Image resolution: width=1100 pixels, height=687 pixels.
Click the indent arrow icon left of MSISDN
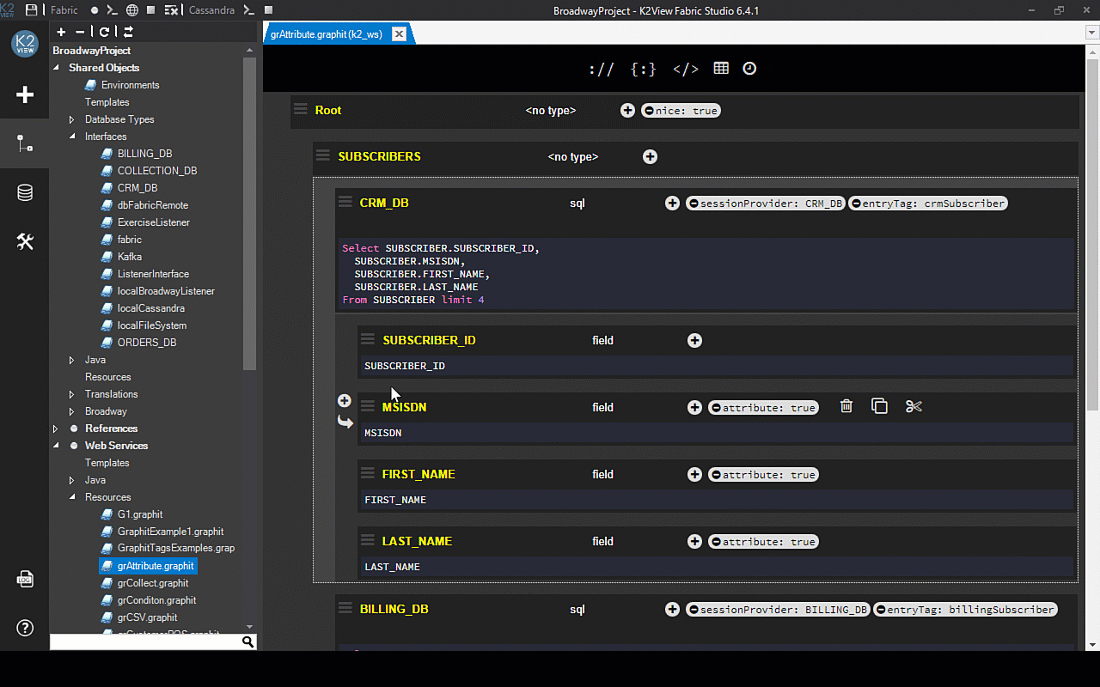click(344, 422)
